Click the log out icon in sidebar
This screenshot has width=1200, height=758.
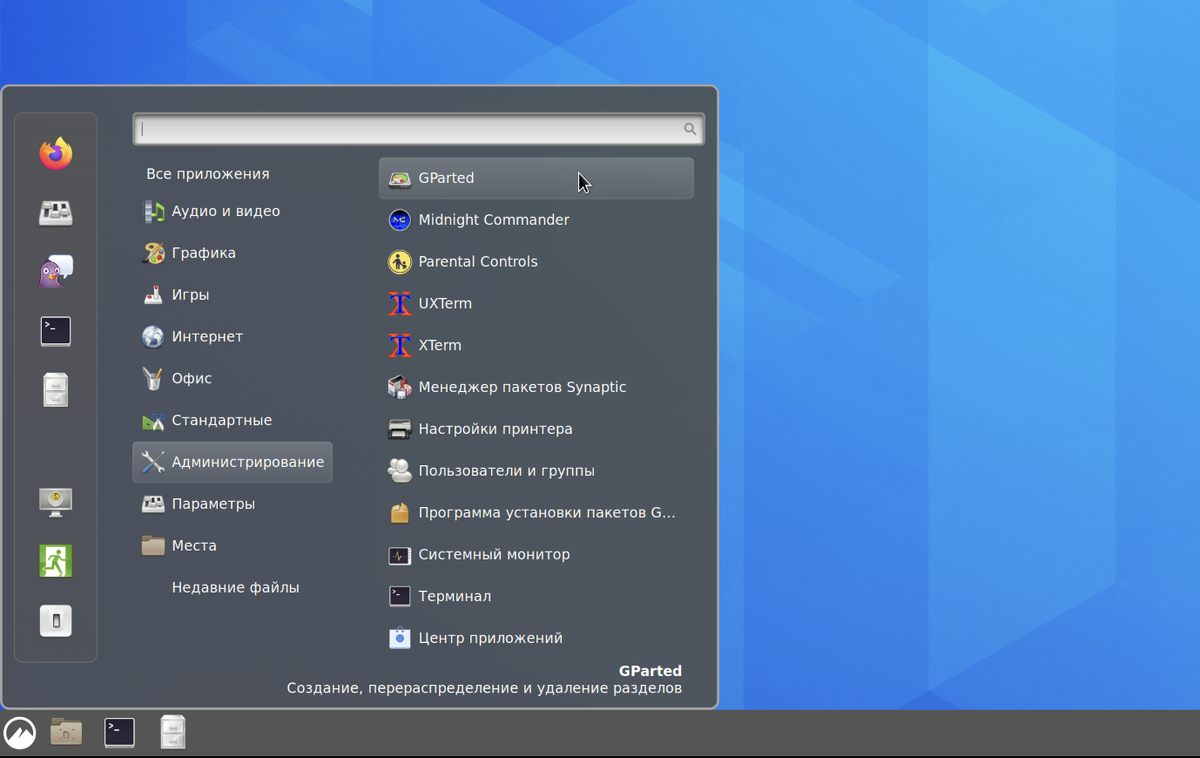[56, 561]
